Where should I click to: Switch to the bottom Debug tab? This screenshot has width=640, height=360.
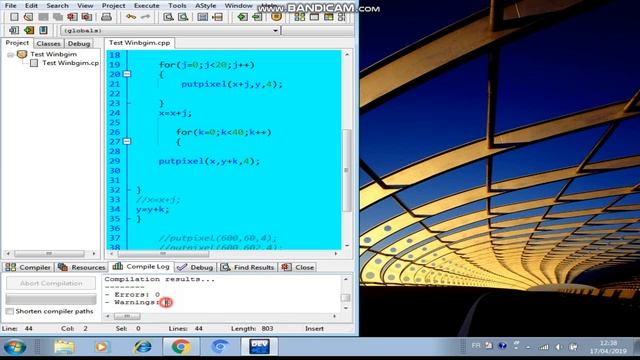pyautogui.click(x=195, y=267)
